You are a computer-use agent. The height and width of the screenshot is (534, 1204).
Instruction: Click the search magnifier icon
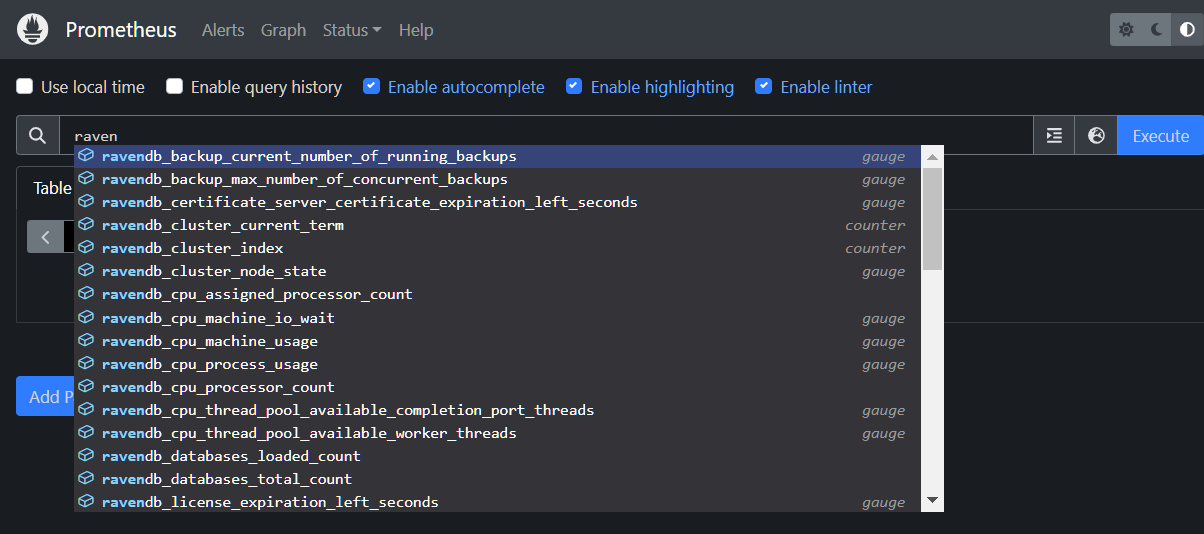point(38,135)
